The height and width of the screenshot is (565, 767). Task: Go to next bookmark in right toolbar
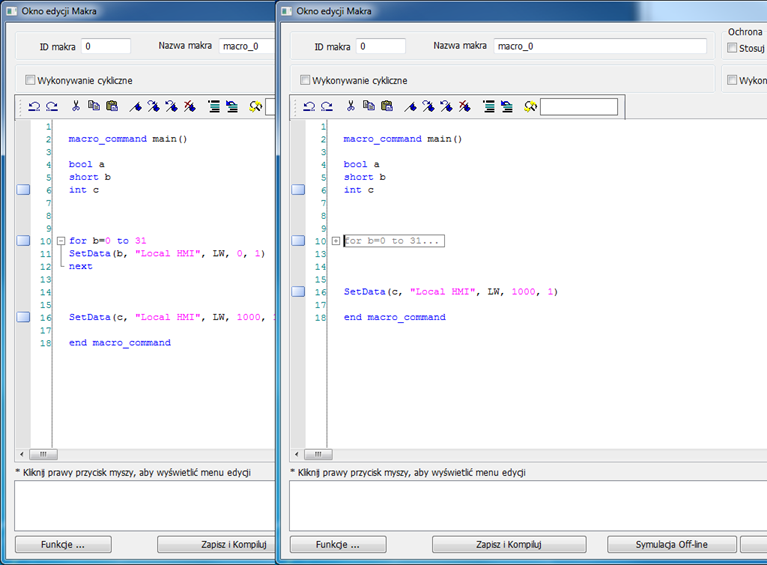[429, 106]
